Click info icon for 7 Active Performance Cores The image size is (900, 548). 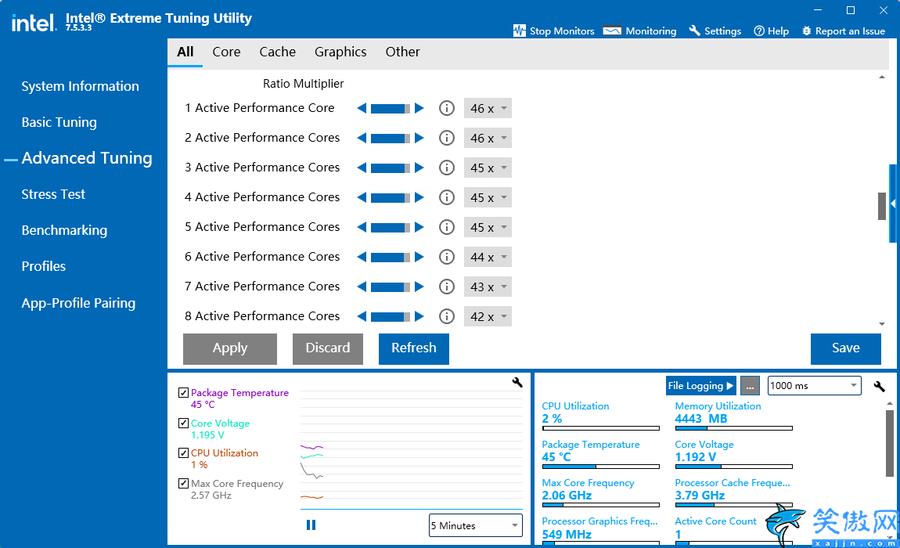click(447, 286)
